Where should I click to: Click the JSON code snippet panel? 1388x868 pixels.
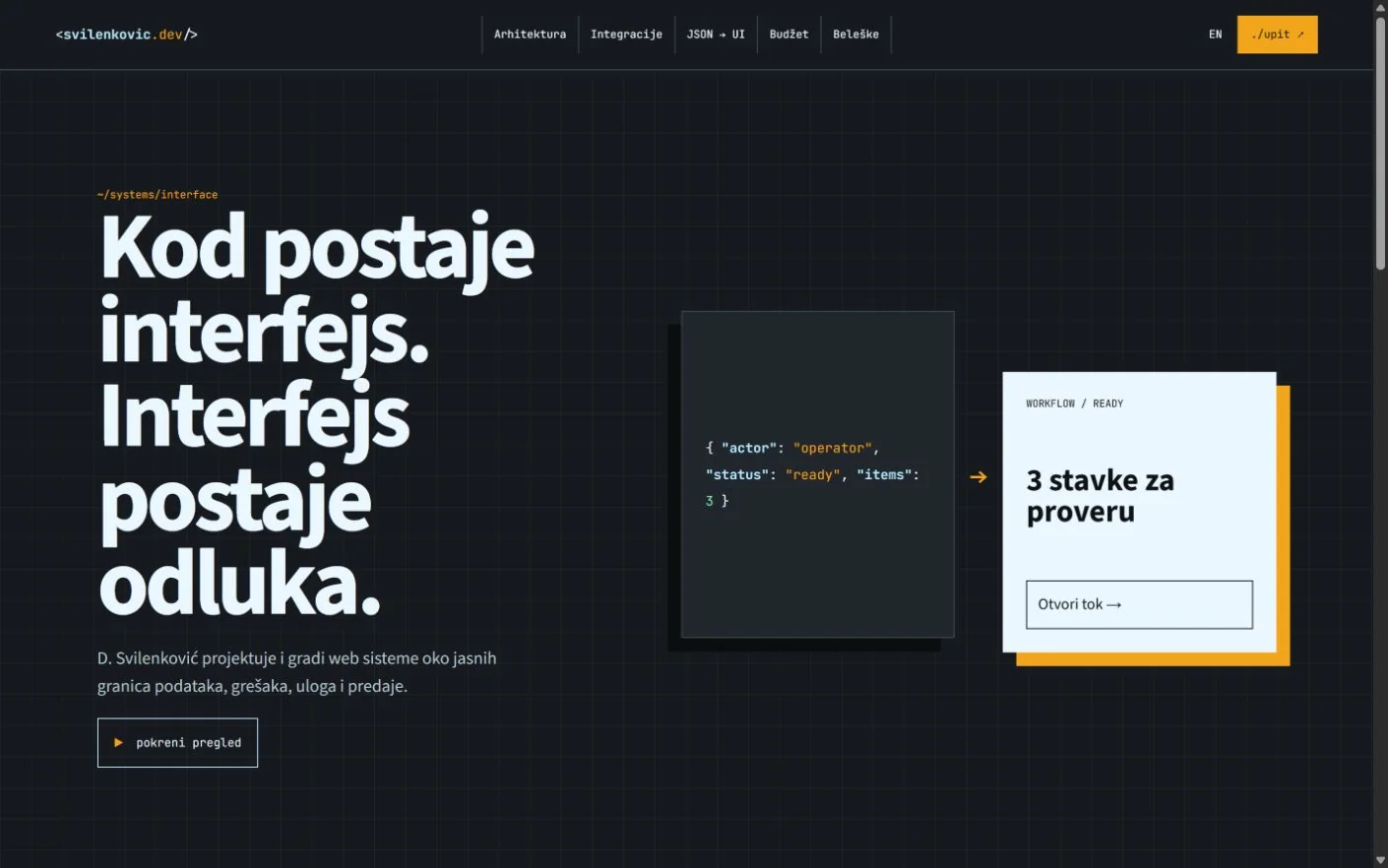(817, 474)
